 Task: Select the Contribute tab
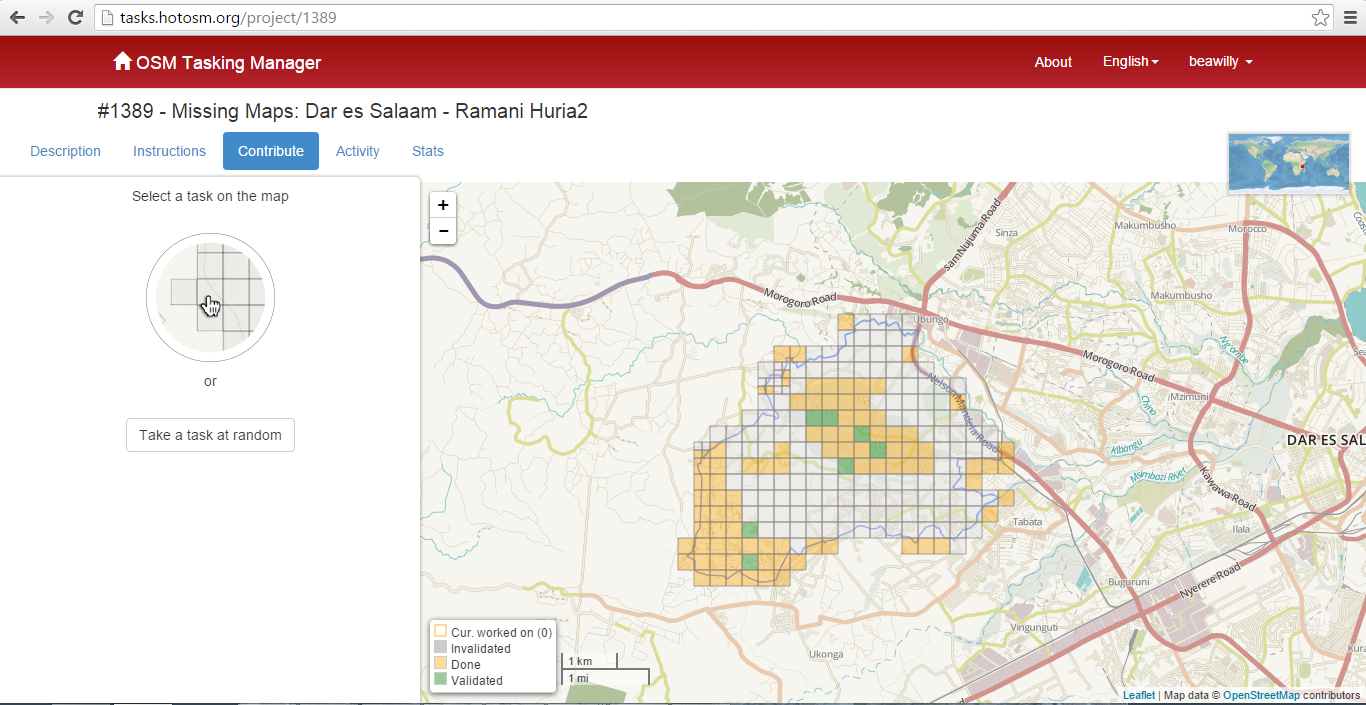coord(271,151)
